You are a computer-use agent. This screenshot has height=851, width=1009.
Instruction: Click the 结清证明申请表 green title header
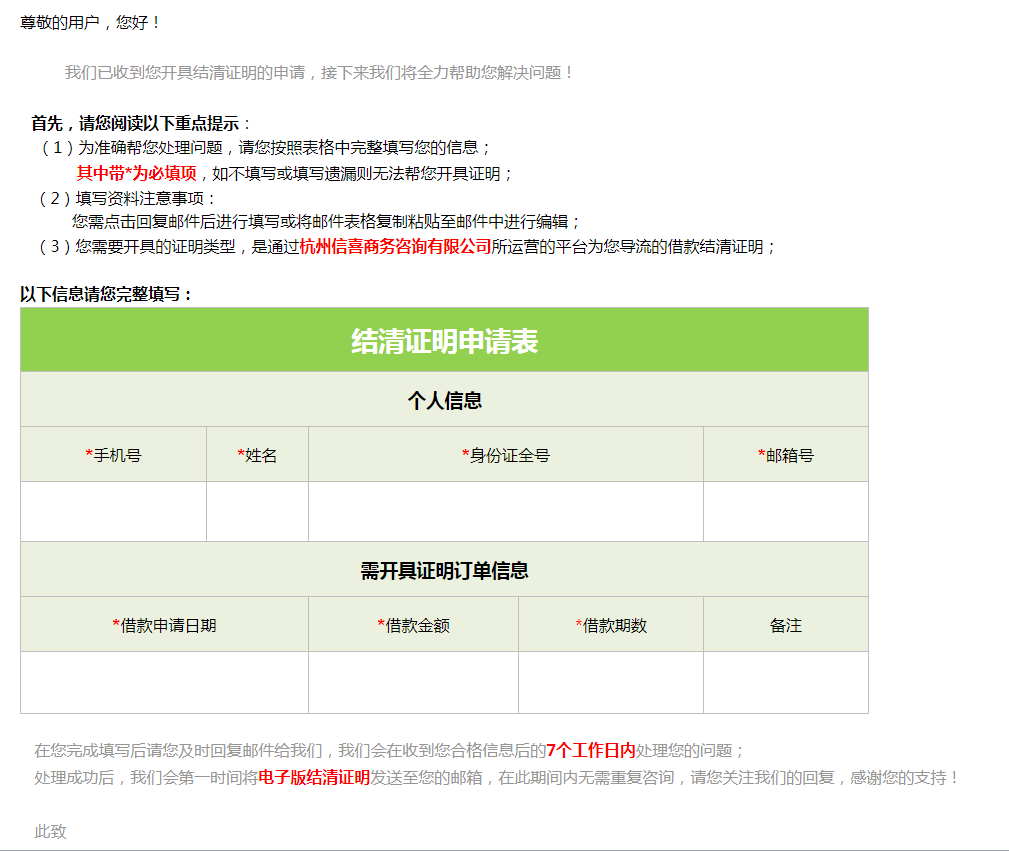[x=444, y=340]
